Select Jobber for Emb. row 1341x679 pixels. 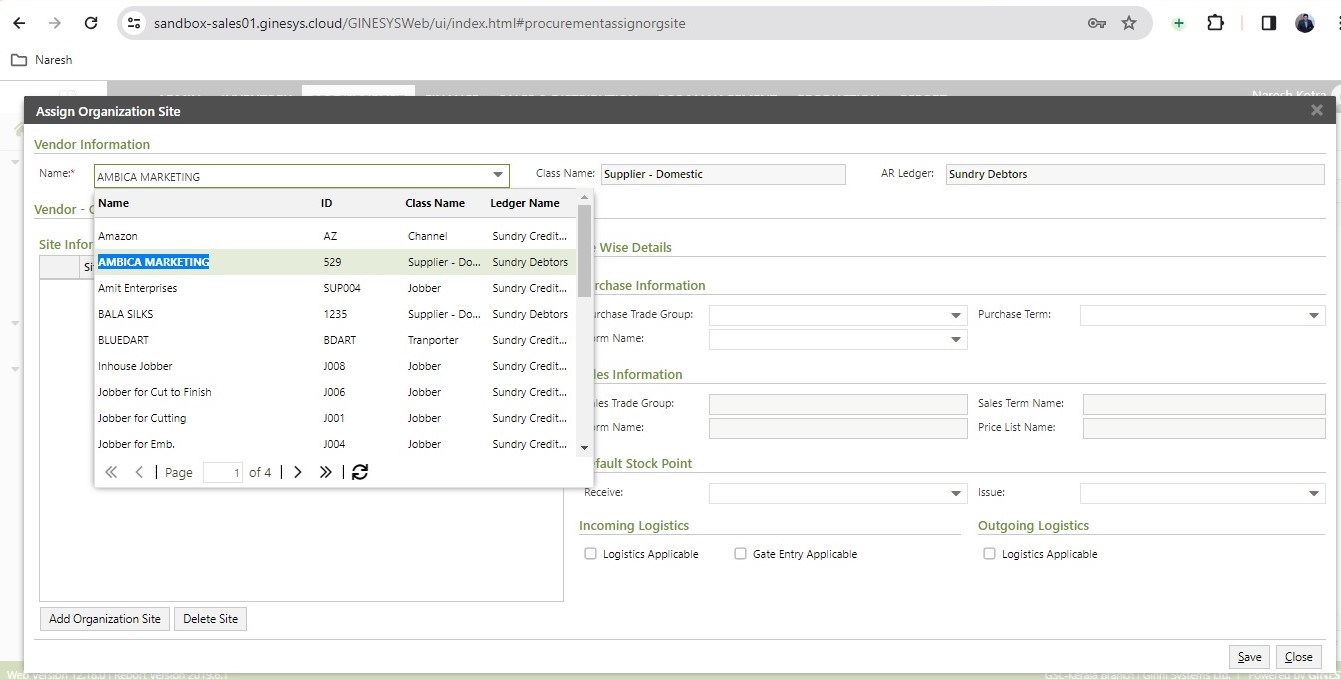coord(335,444)
